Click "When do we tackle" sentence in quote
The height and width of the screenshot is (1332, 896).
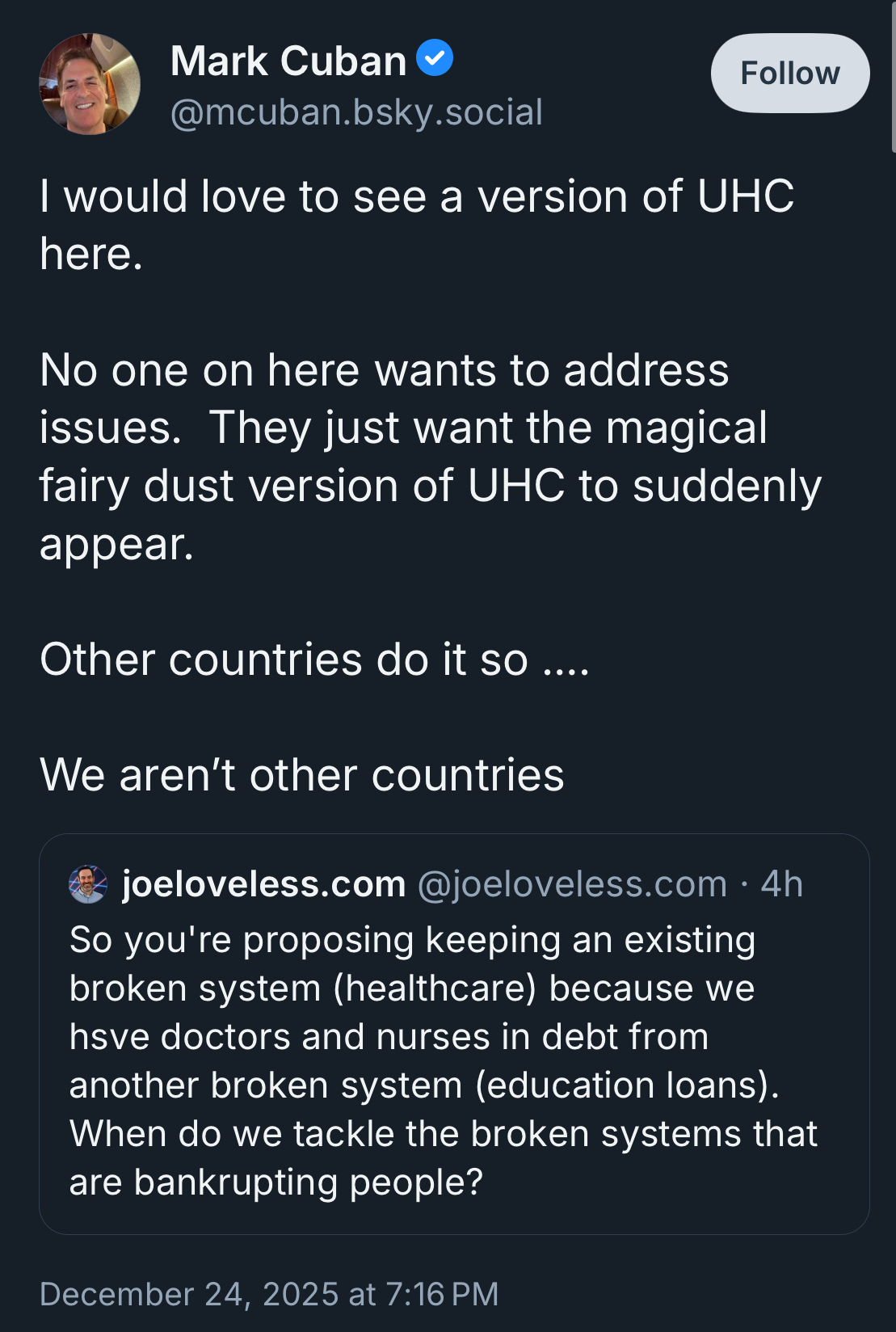coord(443,1134)
